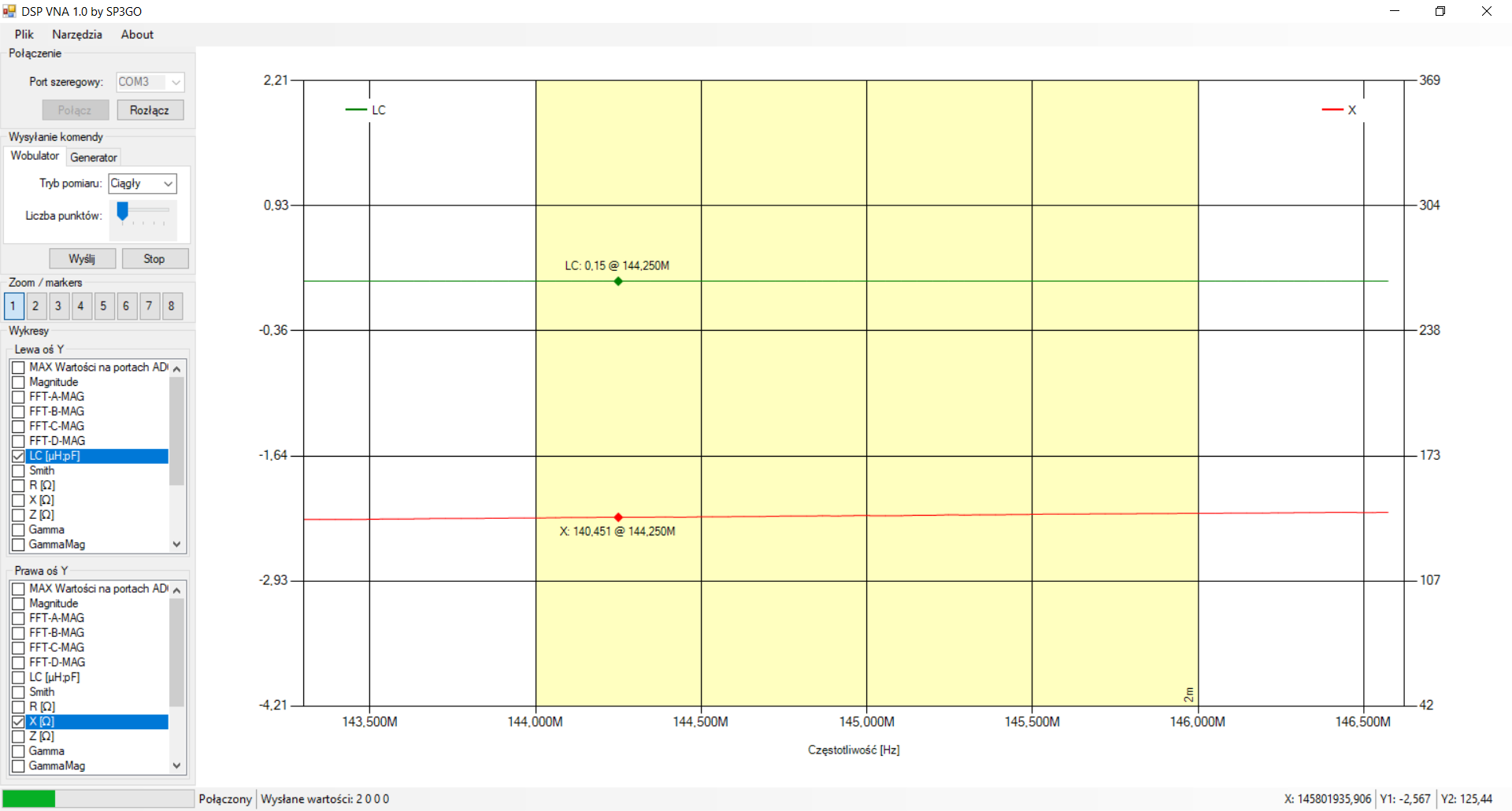Click the DSP VNA app icon in title bar
This screenshot has width=1512, height=811.
point(9,11)
